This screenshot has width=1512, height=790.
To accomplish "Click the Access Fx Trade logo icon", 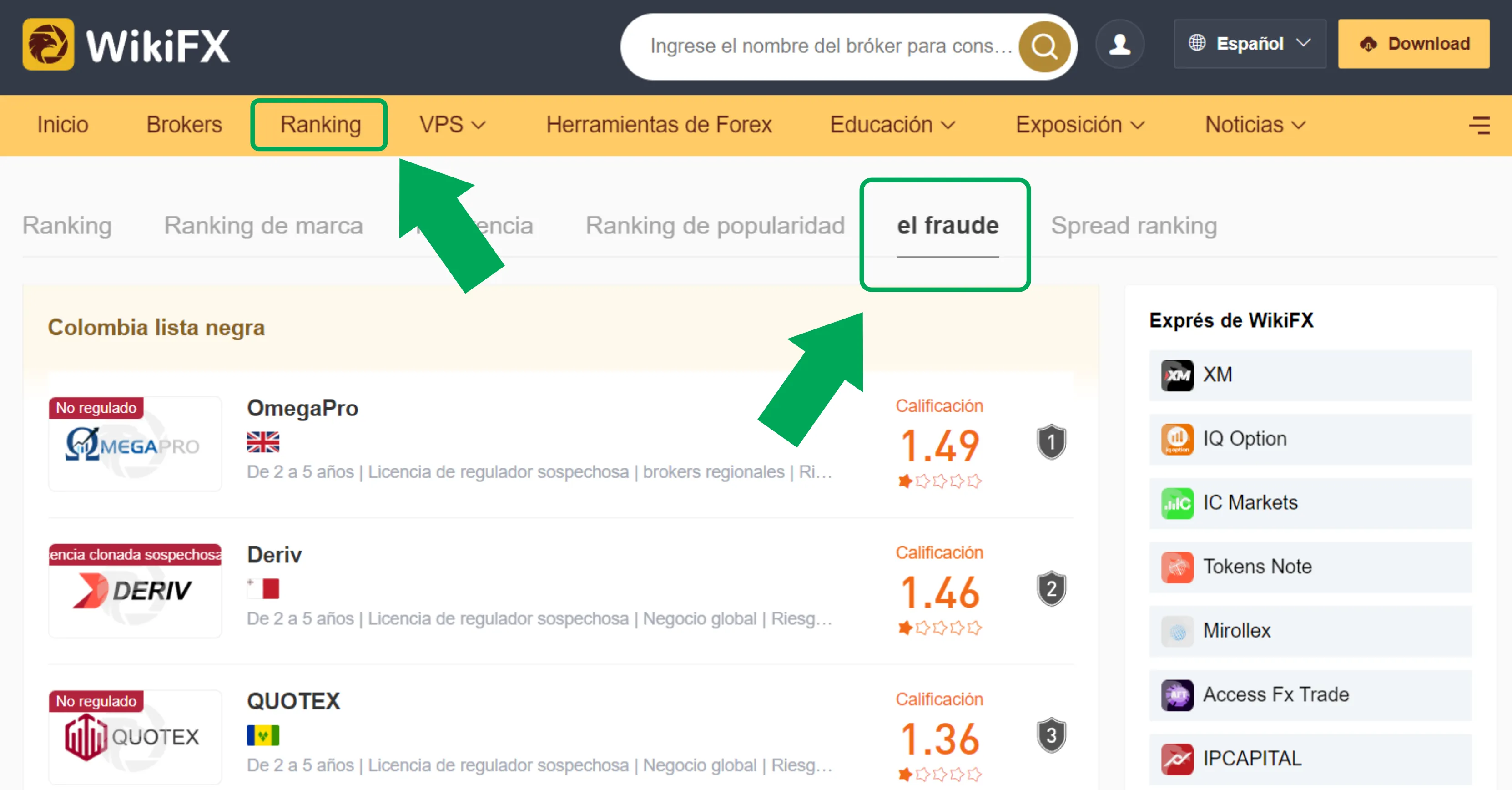I will pyautogui.click(x=1177, y=695).
